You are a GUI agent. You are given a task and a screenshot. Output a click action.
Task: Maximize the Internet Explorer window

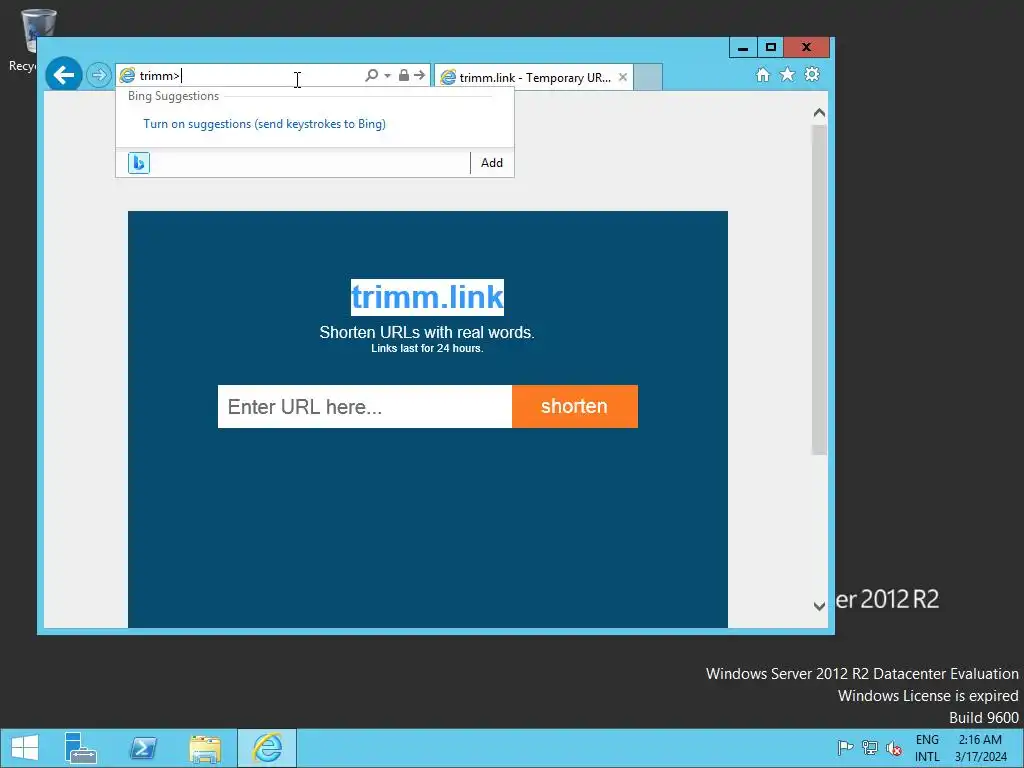coord(771,48)
